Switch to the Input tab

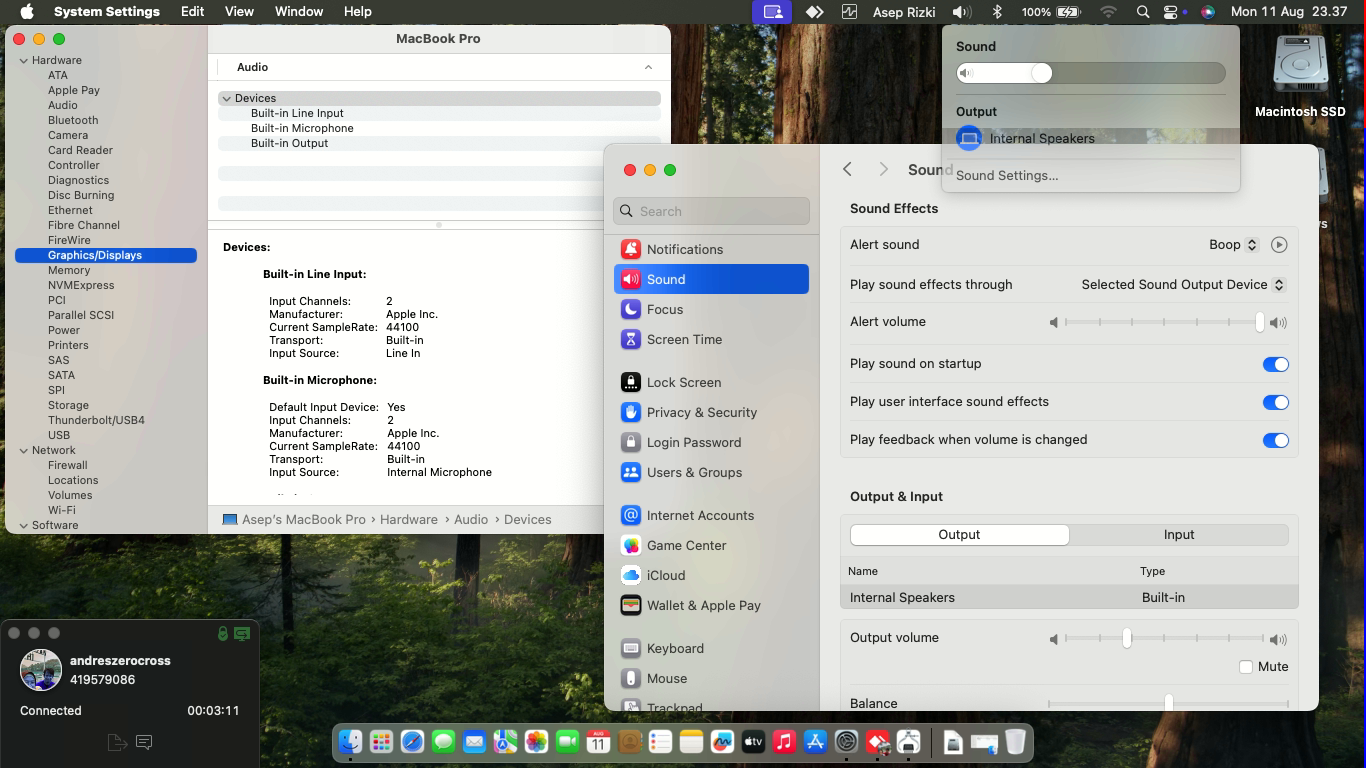(1178, 535)
